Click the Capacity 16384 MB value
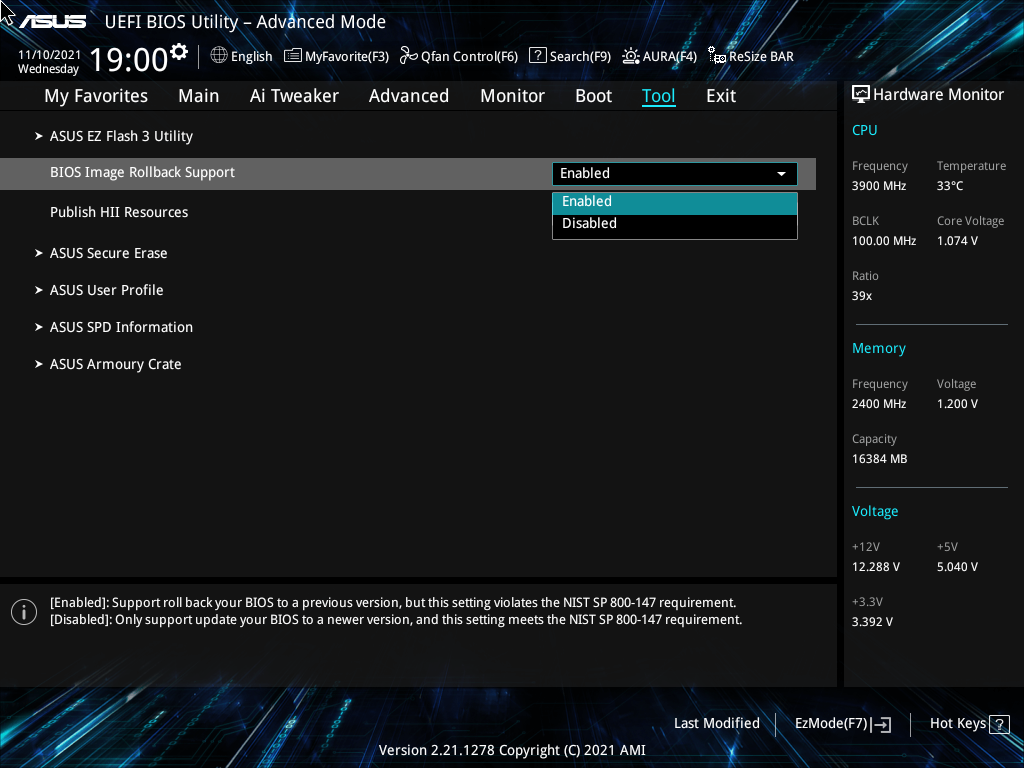 click(879, 459)
